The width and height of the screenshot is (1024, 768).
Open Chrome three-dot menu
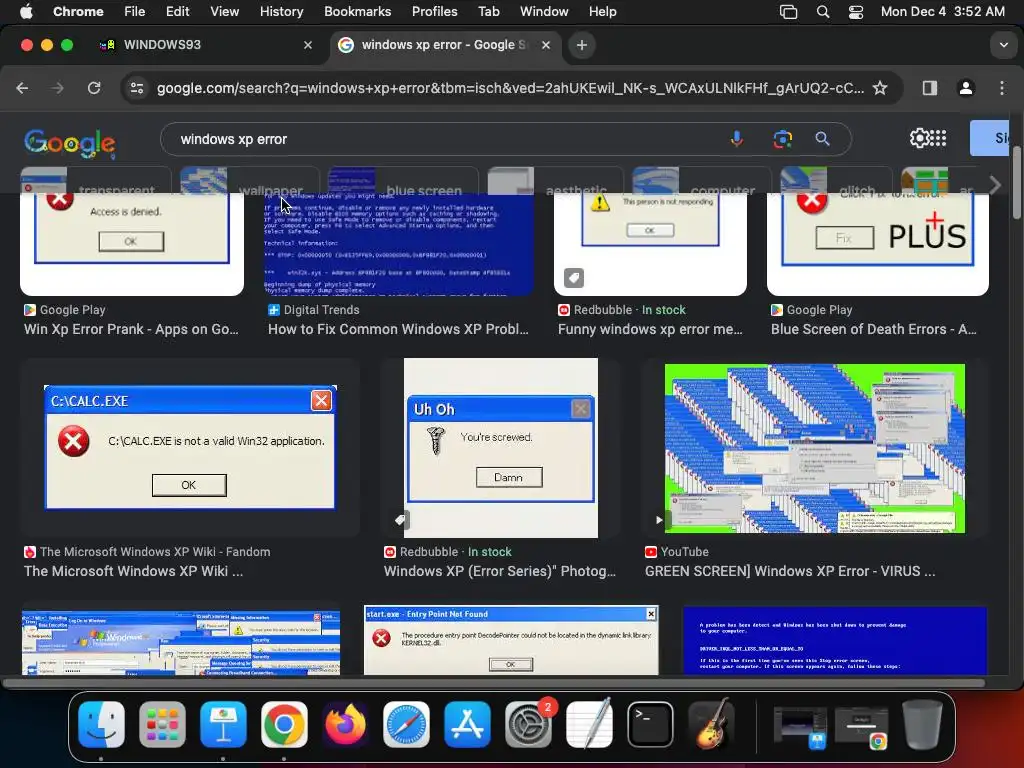1002,88
